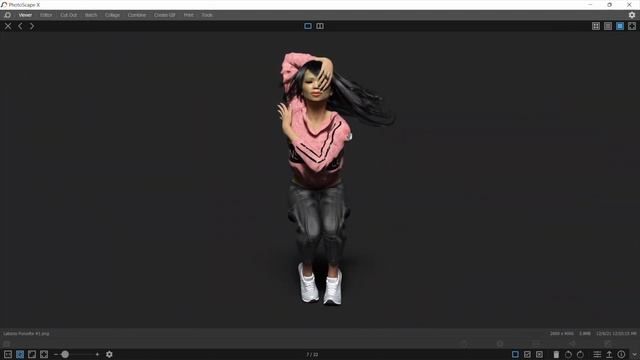Open the list menu icon
This screenshot has height=360, width=640.
pos(597,354)
